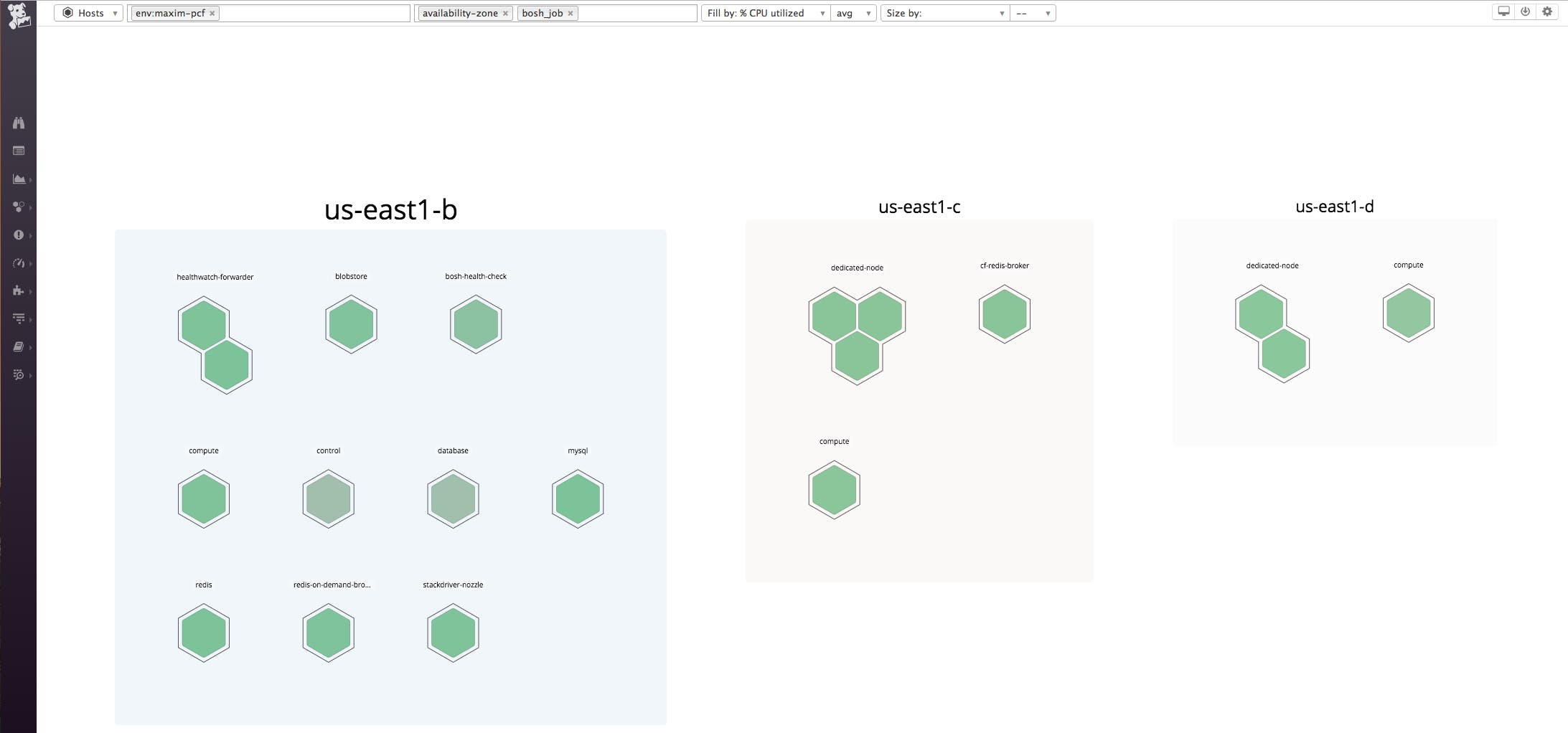Remove the bosh_job grouping tag
The width and height of the screenshot is (1568, 733).
click(x=571, y=12)
